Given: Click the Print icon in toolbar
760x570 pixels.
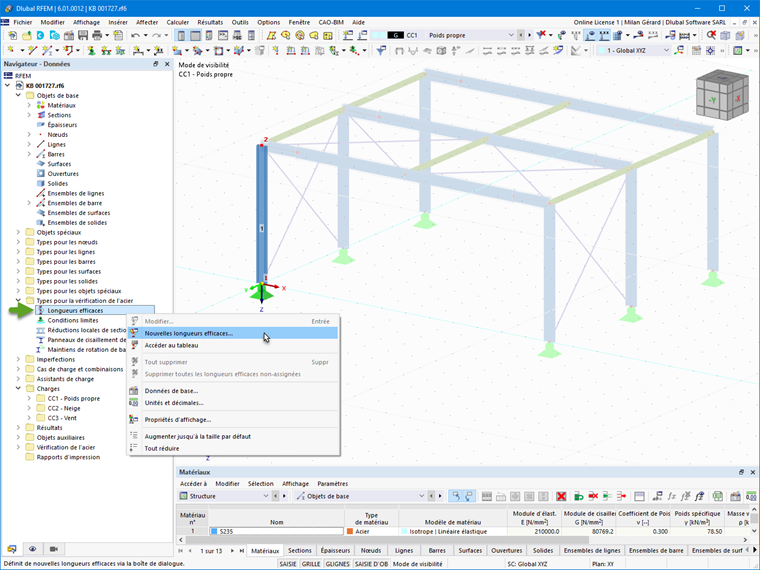Looking at the screenshot, I should [x=97, y=35].
